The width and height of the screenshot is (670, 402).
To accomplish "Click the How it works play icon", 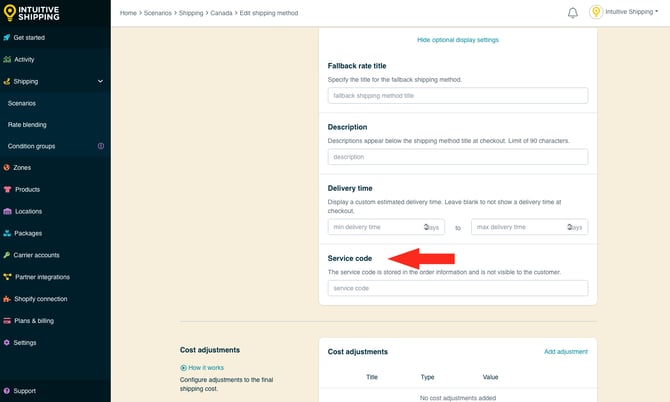I will [183, 368].
